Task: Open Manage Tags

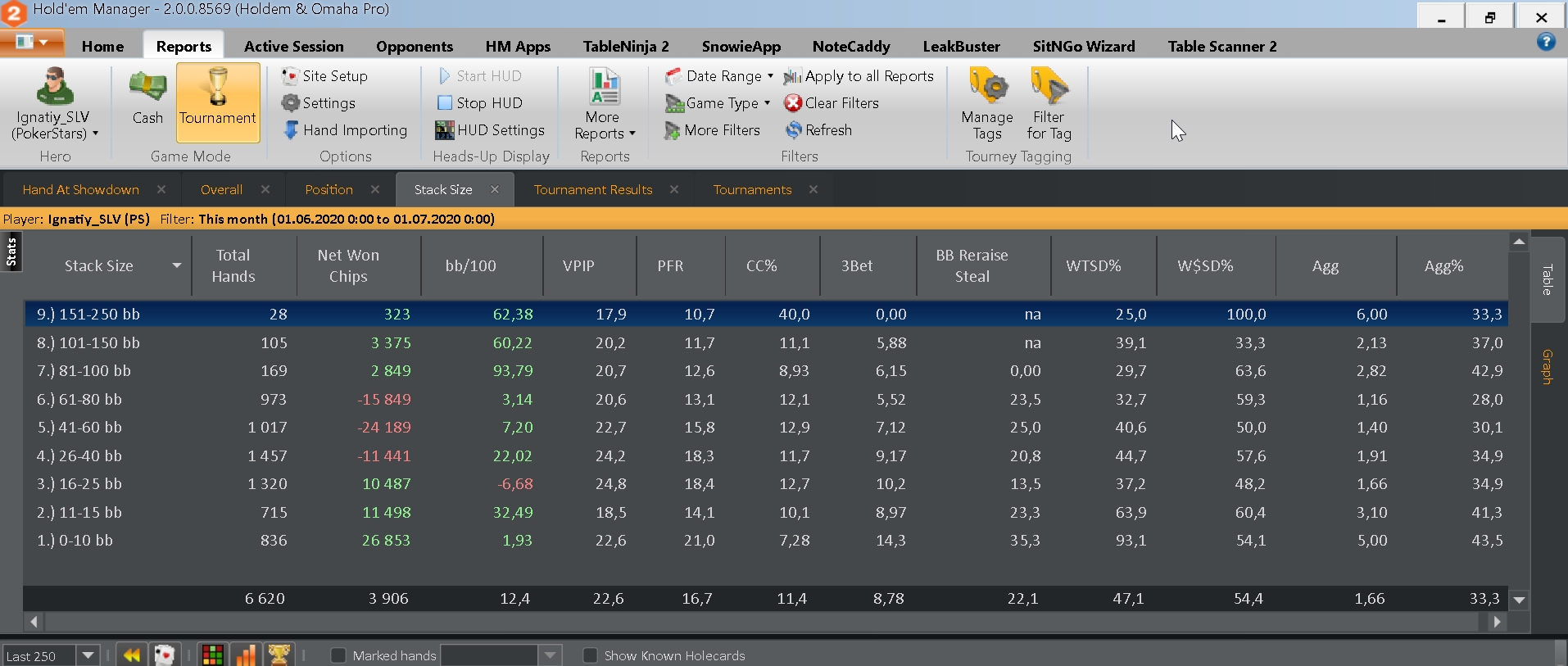Action: pos(987,104)
